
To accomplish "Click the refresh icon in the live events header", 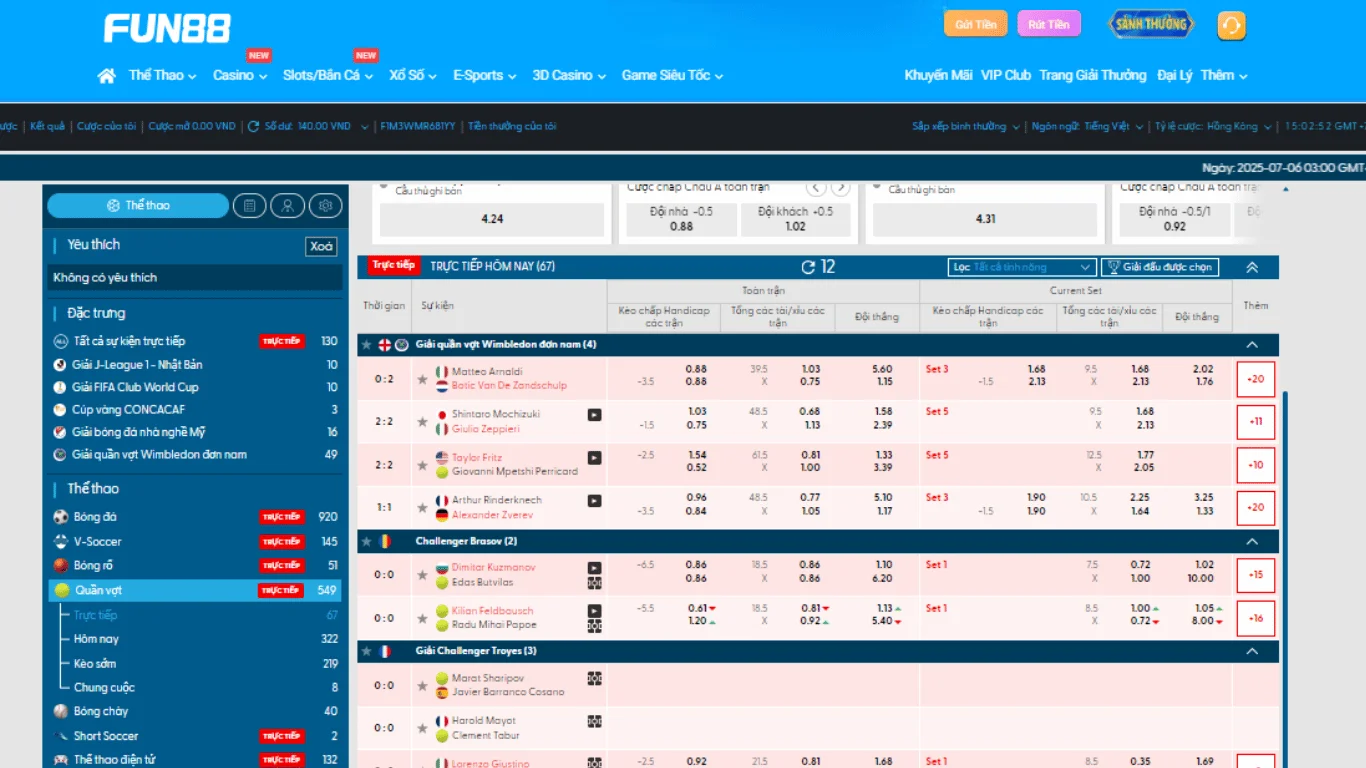I will [x=805, y=266].
